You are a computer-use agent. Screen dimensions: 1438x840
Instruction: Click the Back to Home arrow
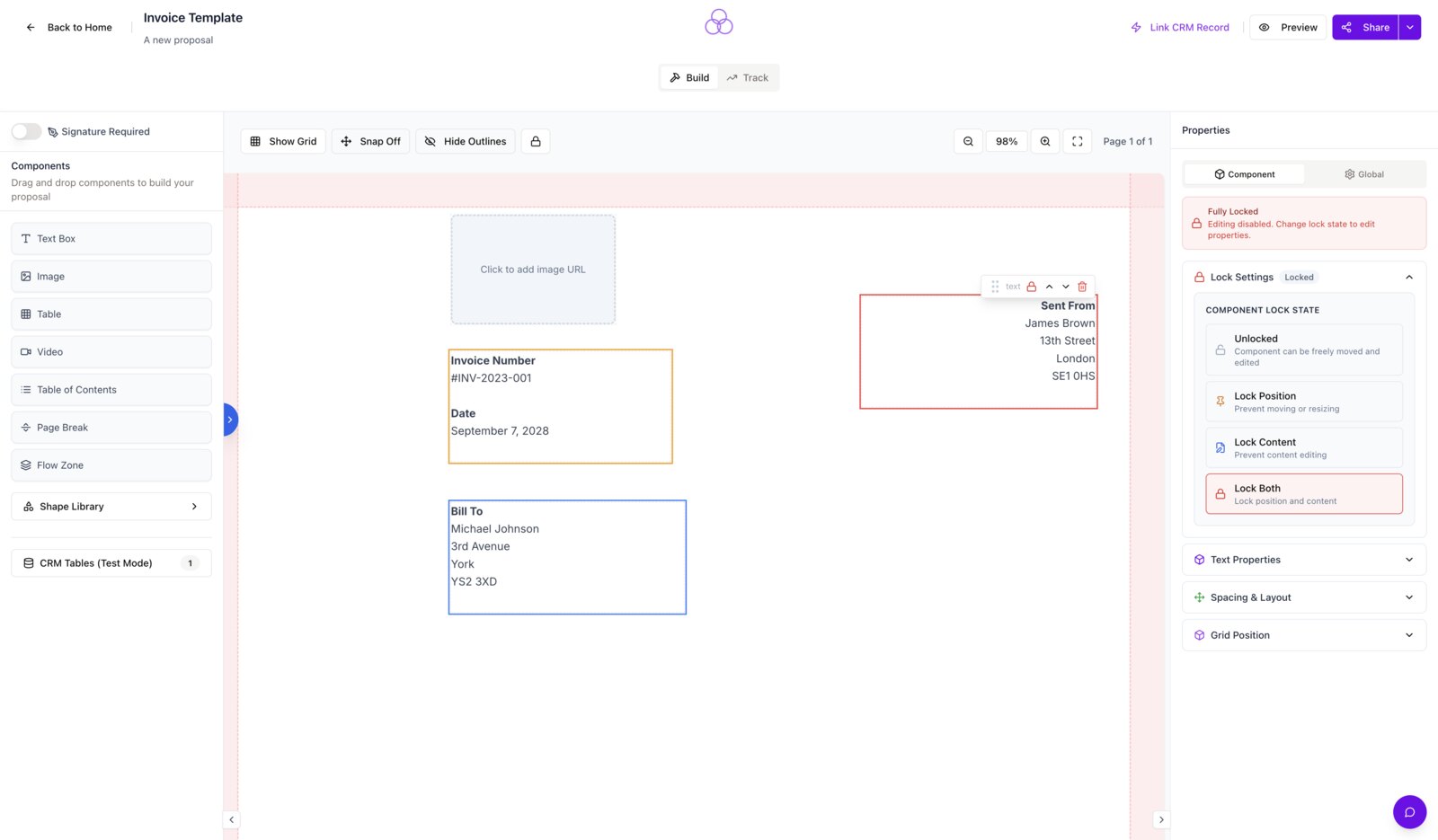[31, 28]
